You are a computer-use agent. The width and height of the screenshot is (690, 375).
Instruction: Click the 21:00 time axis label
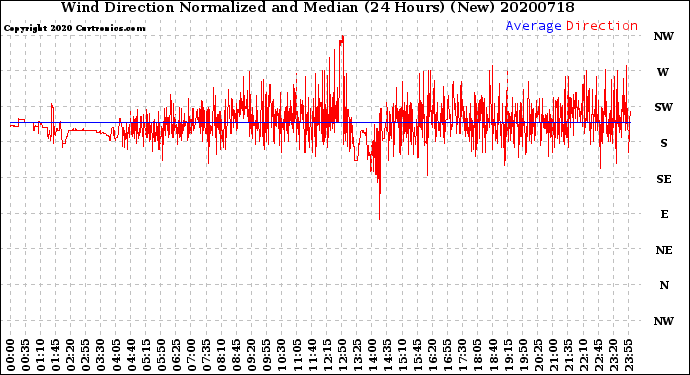click(553, 355)
